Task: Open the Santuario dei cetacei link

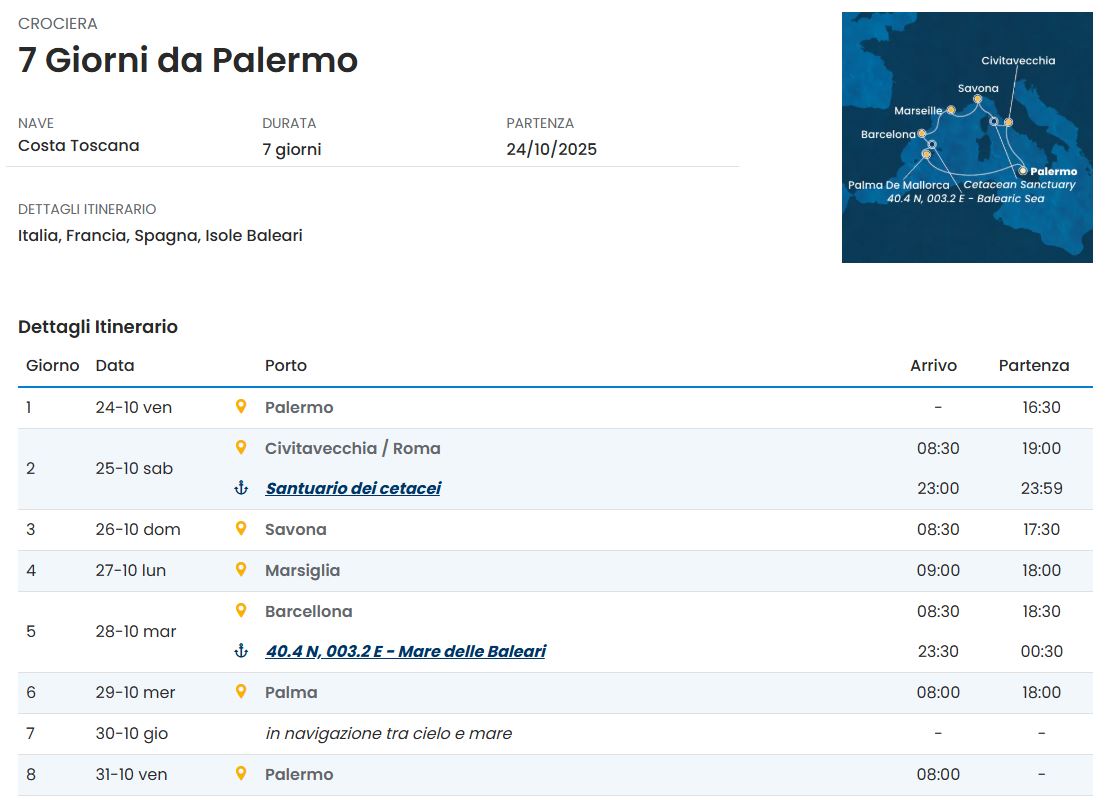Action: click(353, 488)
